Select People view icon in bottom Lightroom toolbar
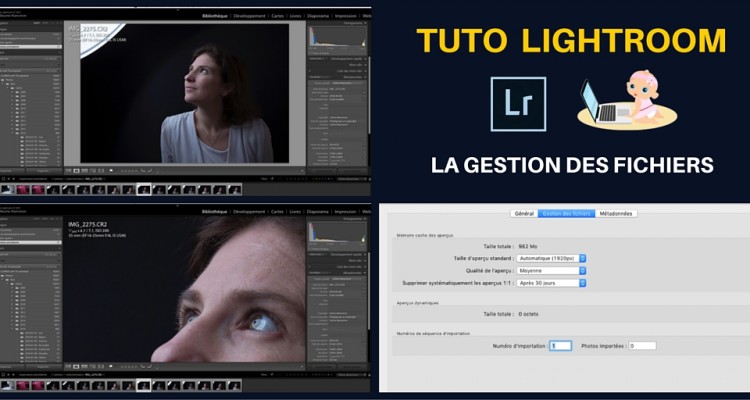Screen dimensions: 750x400 101,367
